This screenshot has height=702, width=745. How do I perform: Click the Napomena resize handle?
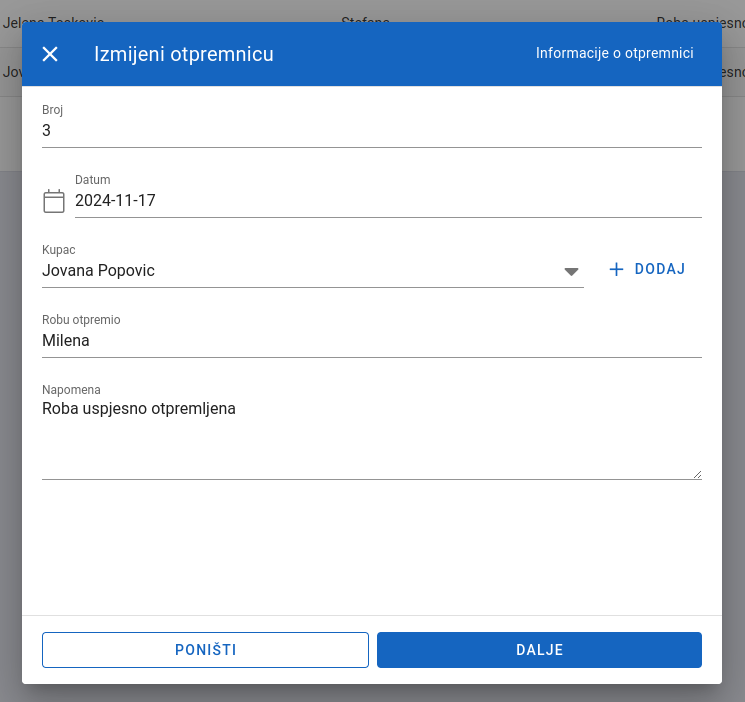click(x=697, y=474)
